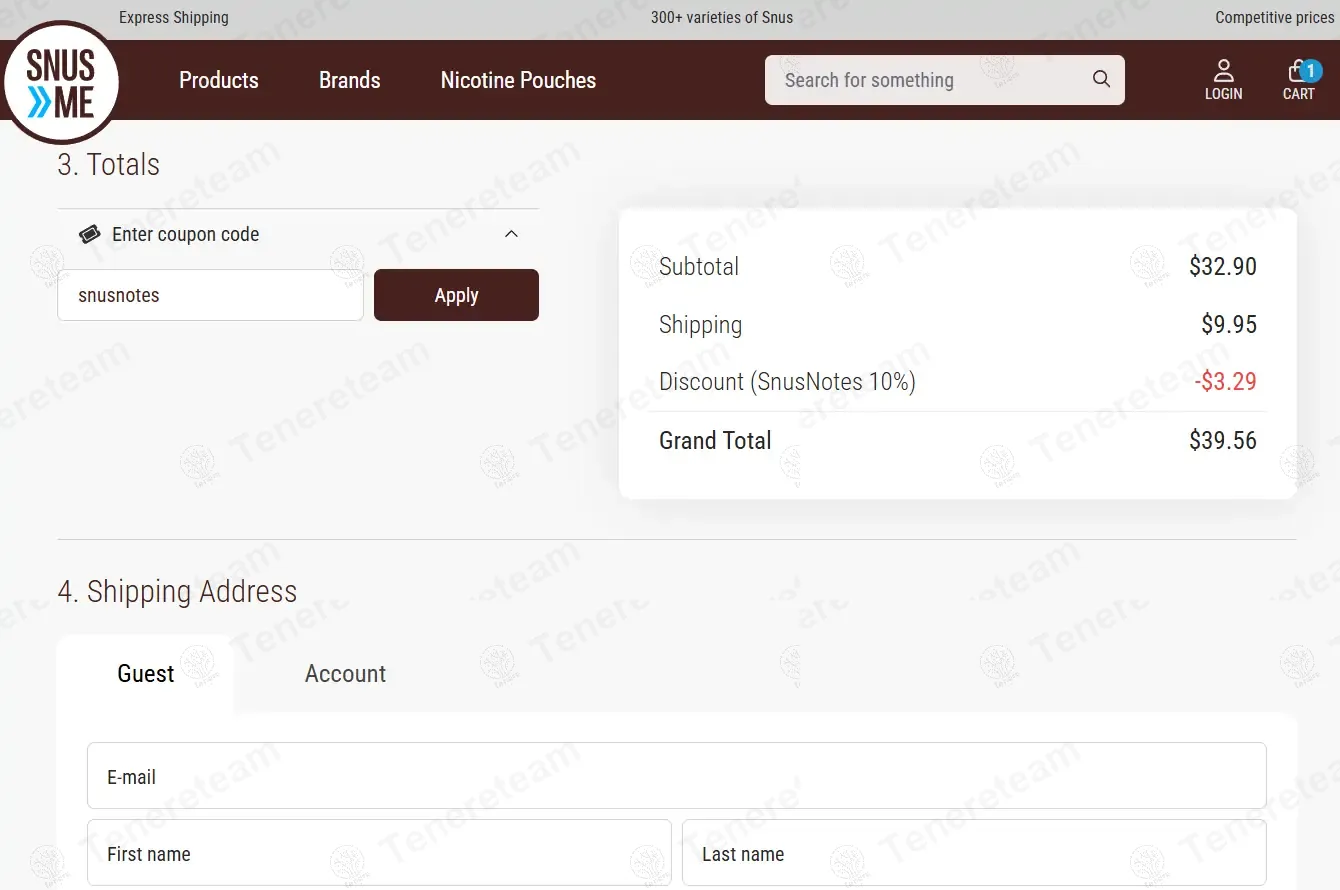
Task: Click 'Discount (SnusNotes 10%)' label
Action: (x=787, y=381)
